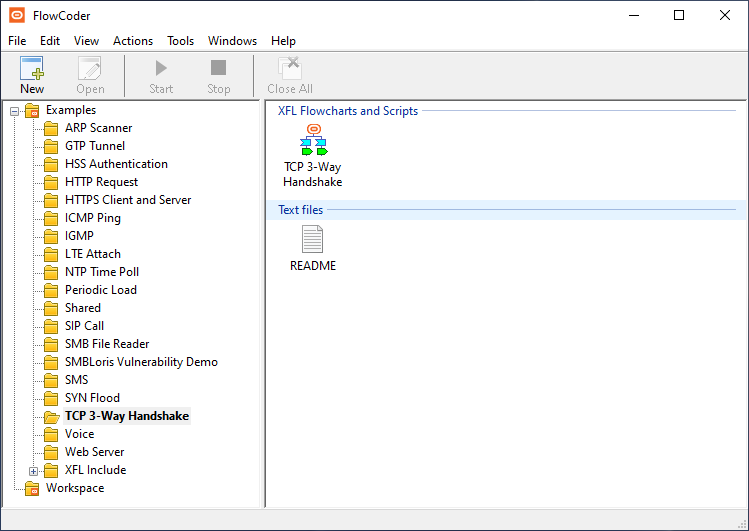Click the XFL Flowcharts and Scripts header
Image resolution: width=749 pixels, height=531 pixels.
(348, 111)
